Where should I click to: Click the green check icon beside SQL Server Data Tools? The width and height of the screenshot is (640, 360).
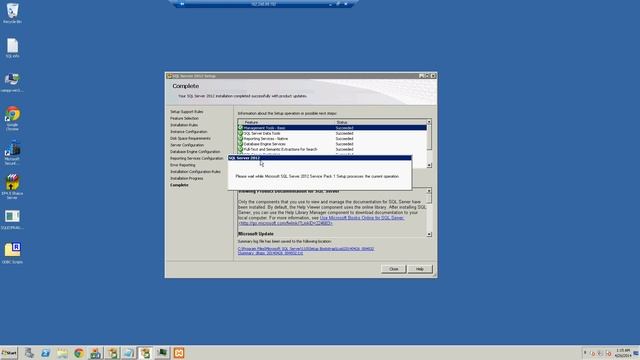pyautogui.click(x=240, y=133)
